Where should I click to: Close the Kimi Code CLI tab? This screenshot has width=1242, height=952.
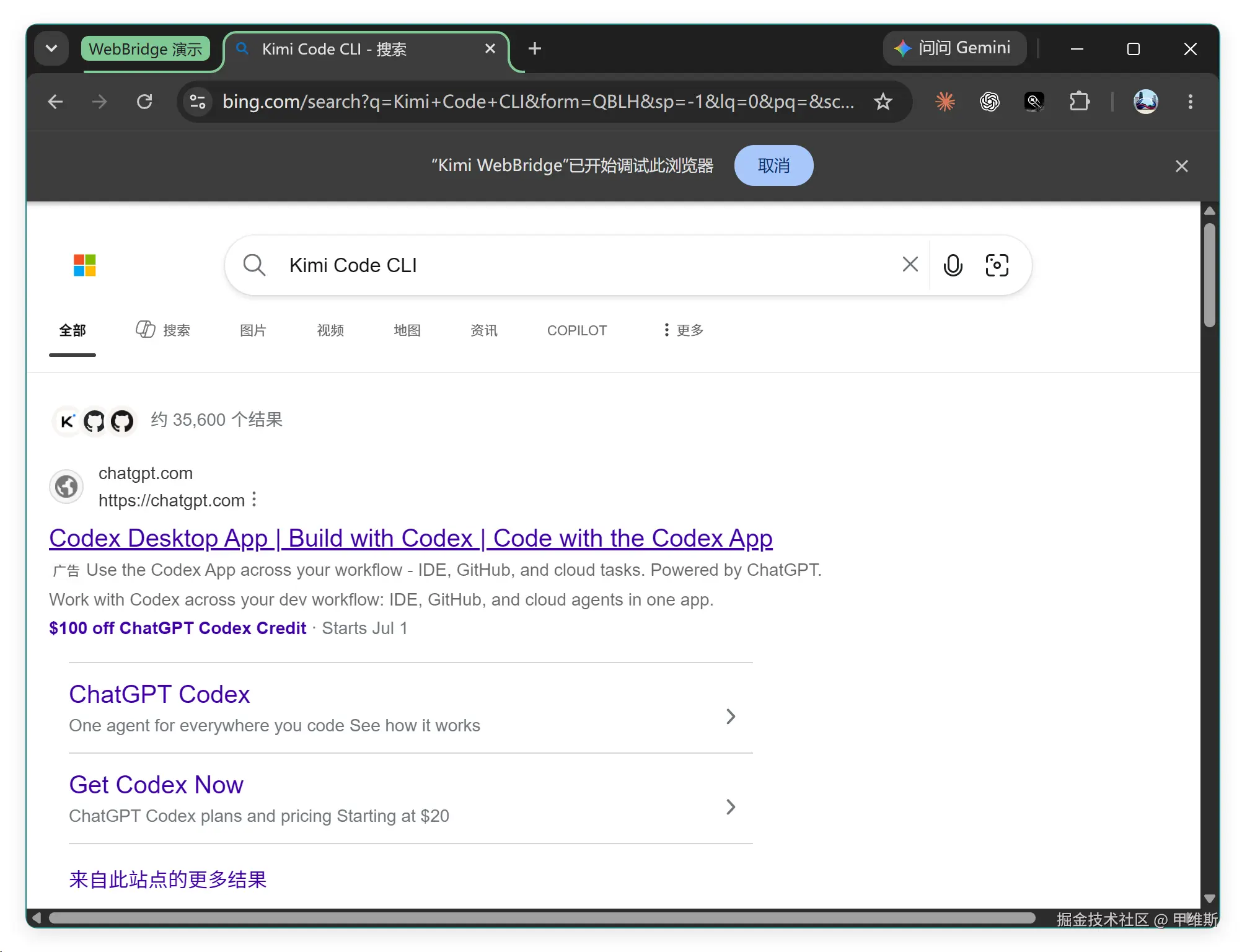490,48
